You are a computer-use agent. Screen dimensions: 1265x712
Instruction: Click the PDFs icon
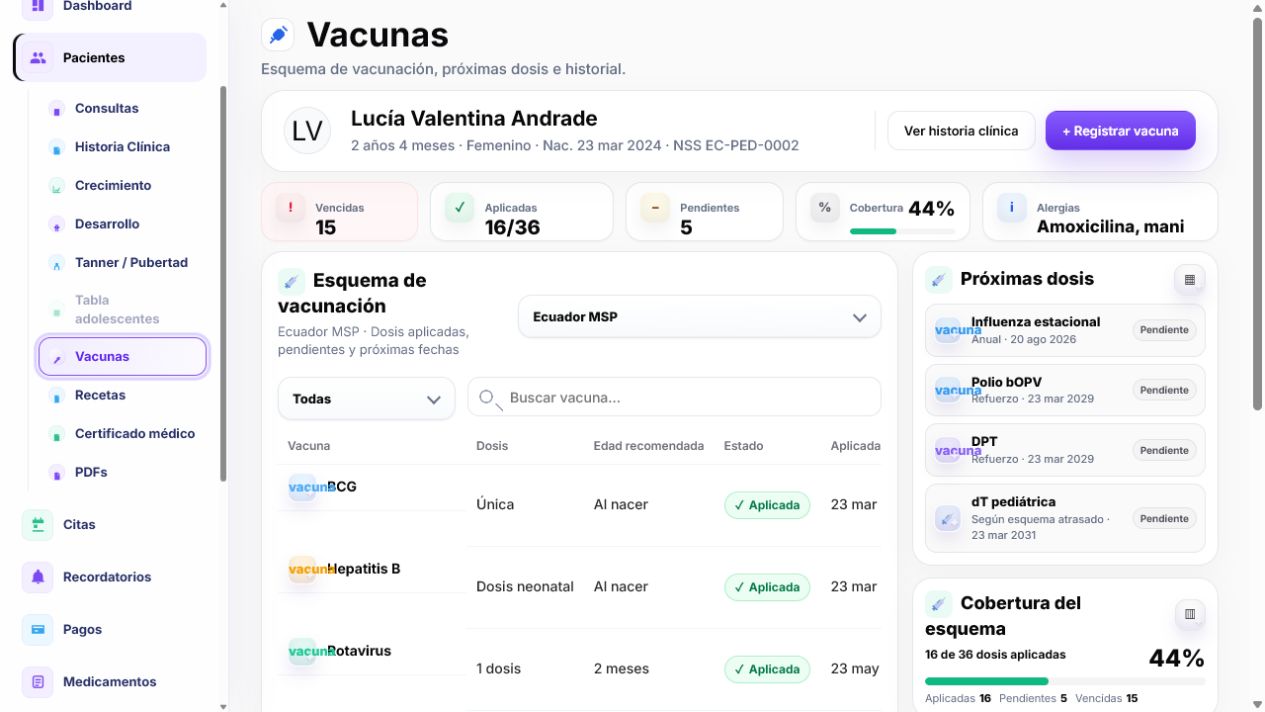point(57,472)
